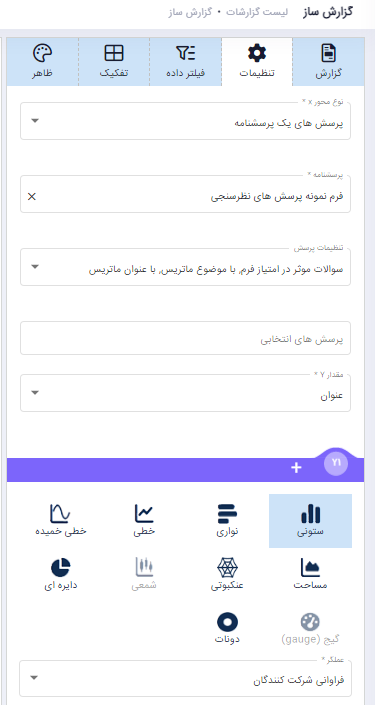Select the column (ستونی) chart type
375x705 pixels.
coord(310,521)
